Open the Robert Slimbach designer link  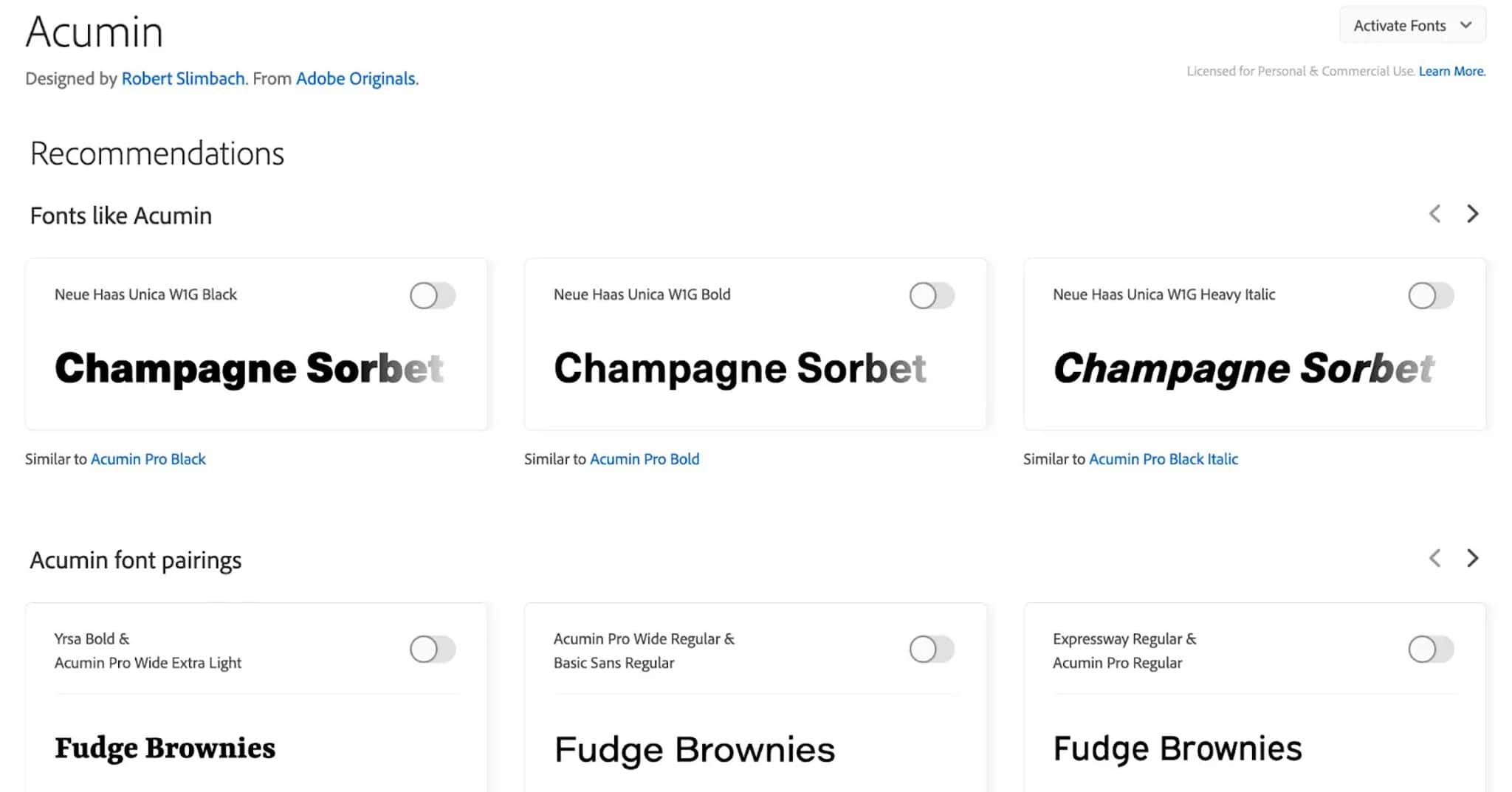[x=184, y=78]
